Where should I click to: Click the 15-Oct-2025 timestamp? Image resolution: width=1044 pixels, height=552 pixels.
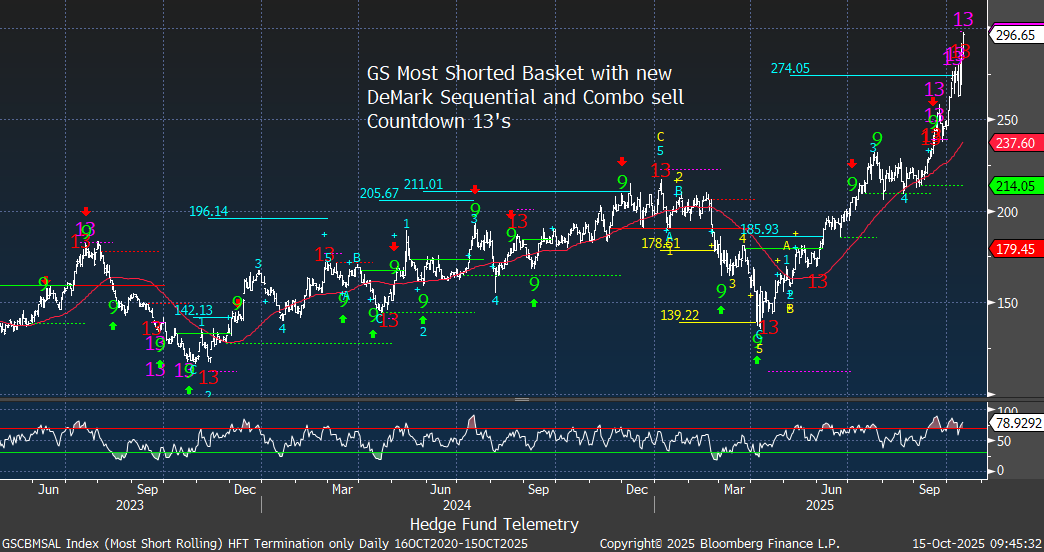975,542
